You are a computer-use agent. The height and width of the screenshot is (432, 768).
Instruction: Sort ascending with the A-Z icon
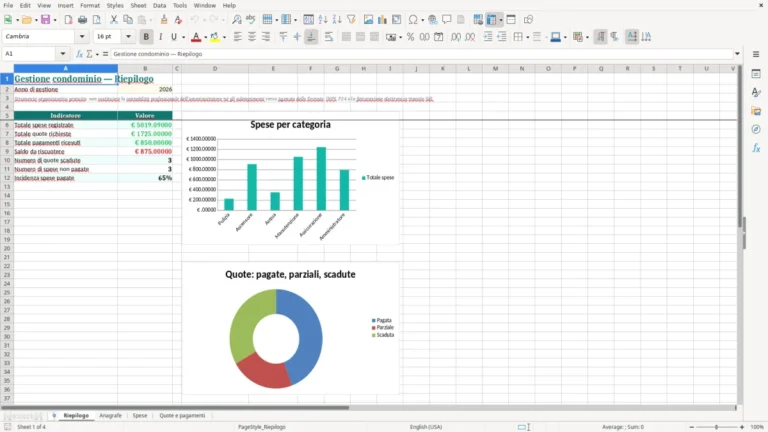[323, 20]
